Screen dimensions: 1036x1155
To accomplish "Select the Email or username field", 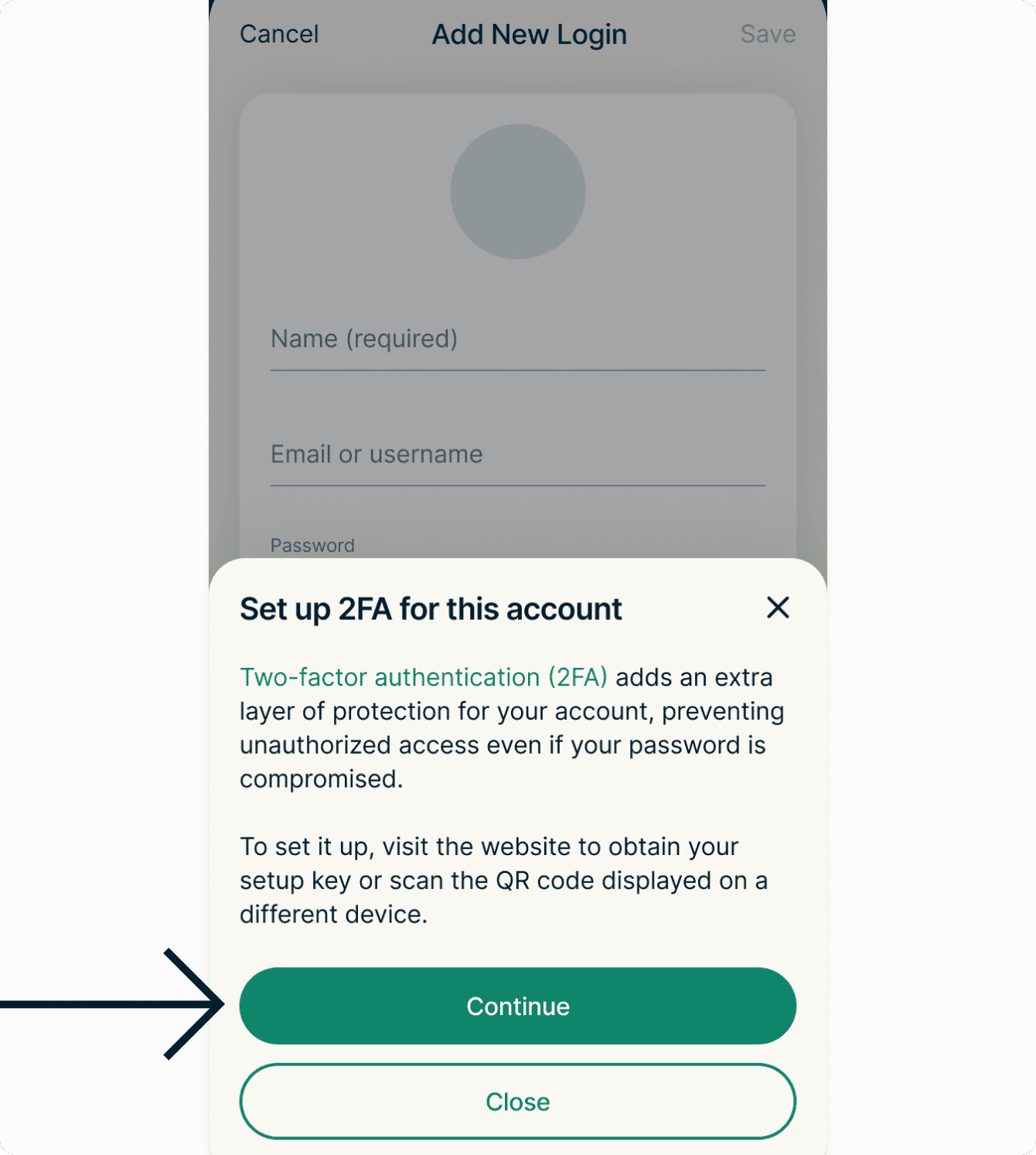I will (518, 455).
